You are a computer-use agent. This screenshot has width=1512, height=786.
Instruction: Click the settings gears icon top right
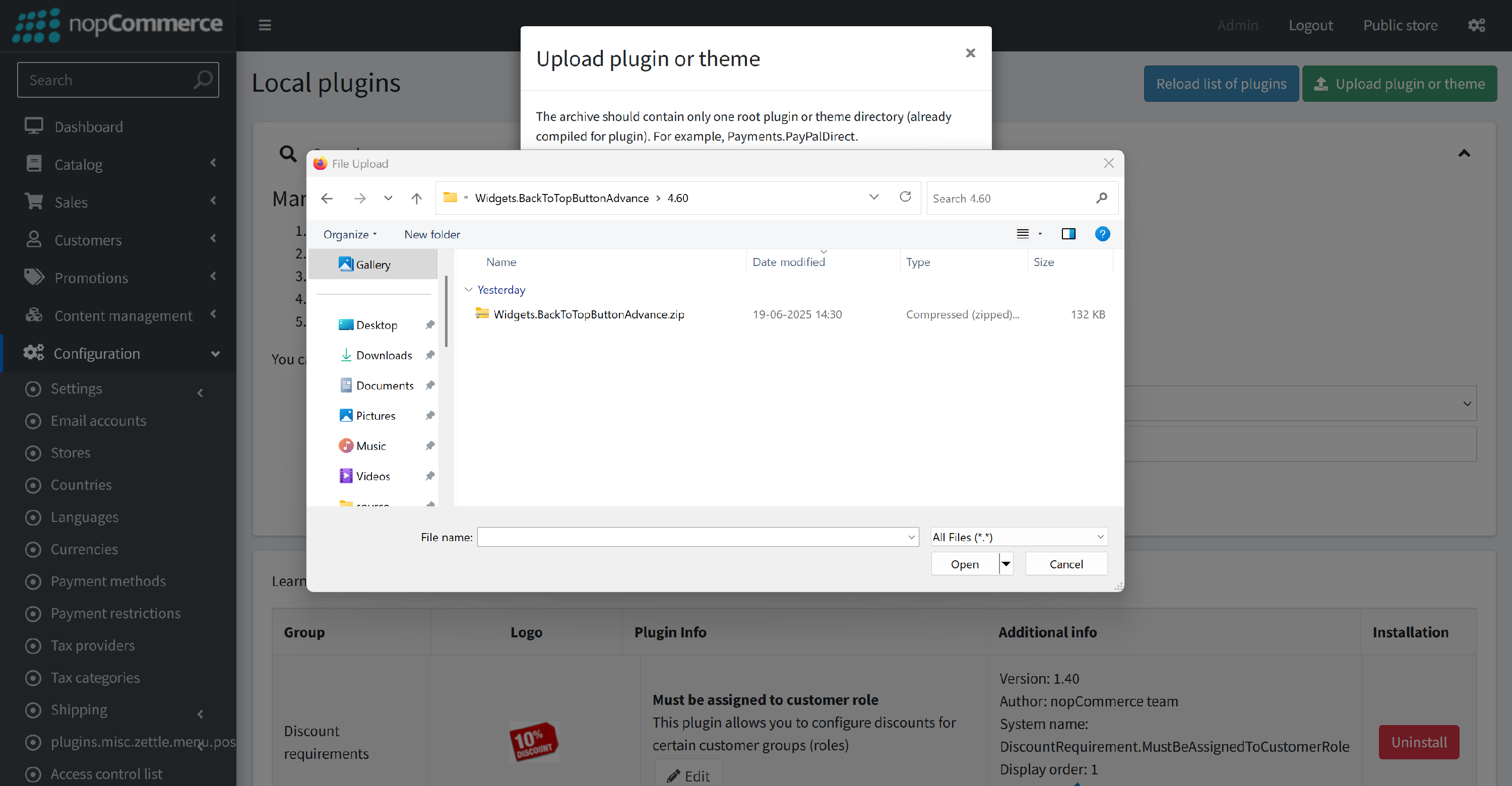click(x=1476, y=25)
